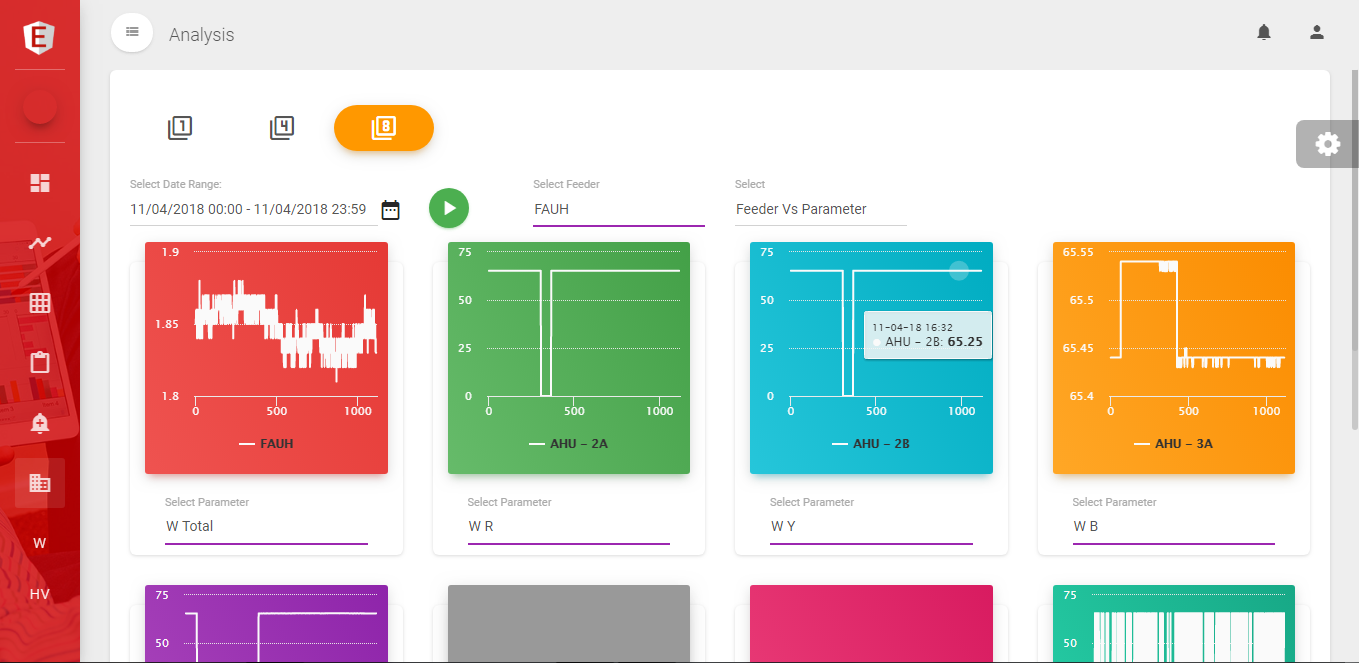Switch to single-chart layout tab
This screenshot has height=663, width=1359.
pos(180,128)
